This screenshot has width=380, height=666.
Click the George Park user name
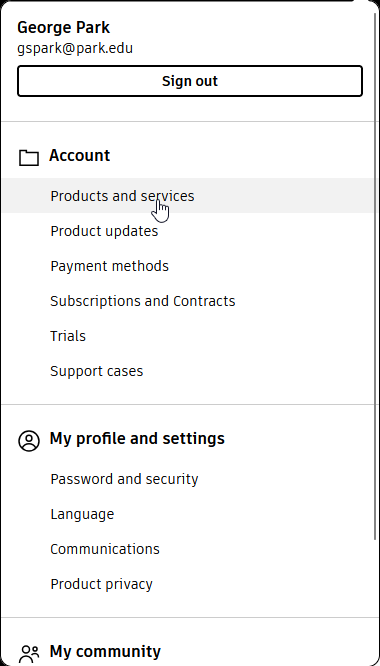coord(63,28)
